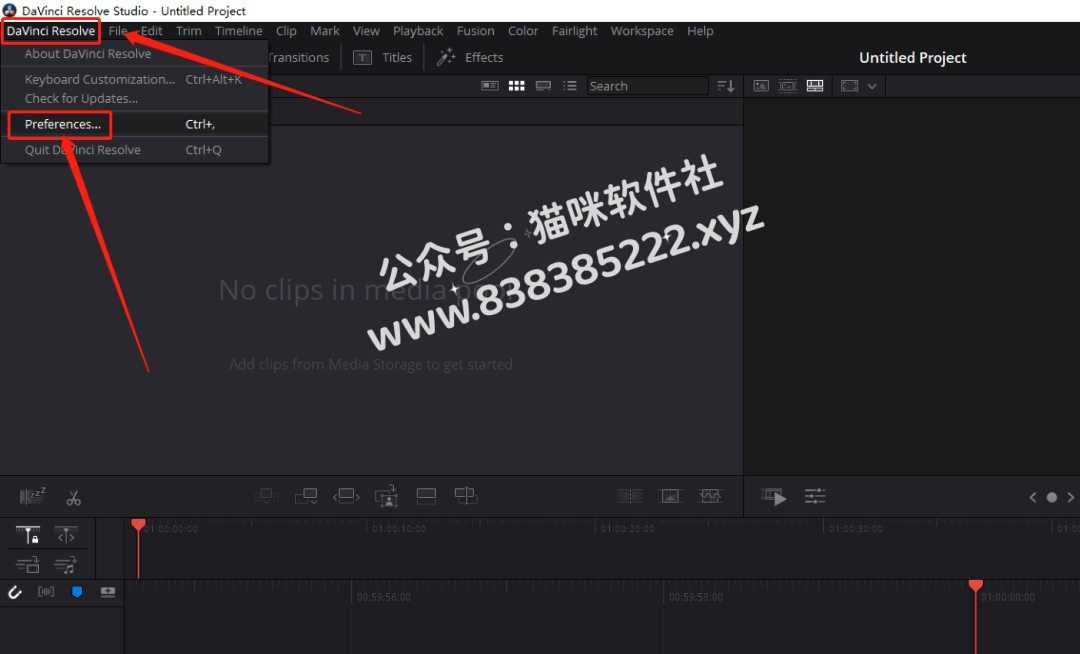
Task: Show the Effects browser
Action: tap(470, 58)
